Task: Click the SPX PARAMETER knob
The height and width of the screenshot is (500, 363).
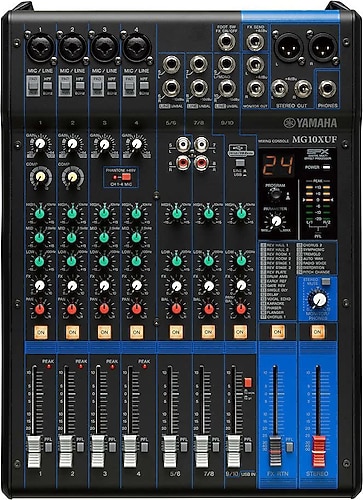Action: click(276, 221)
